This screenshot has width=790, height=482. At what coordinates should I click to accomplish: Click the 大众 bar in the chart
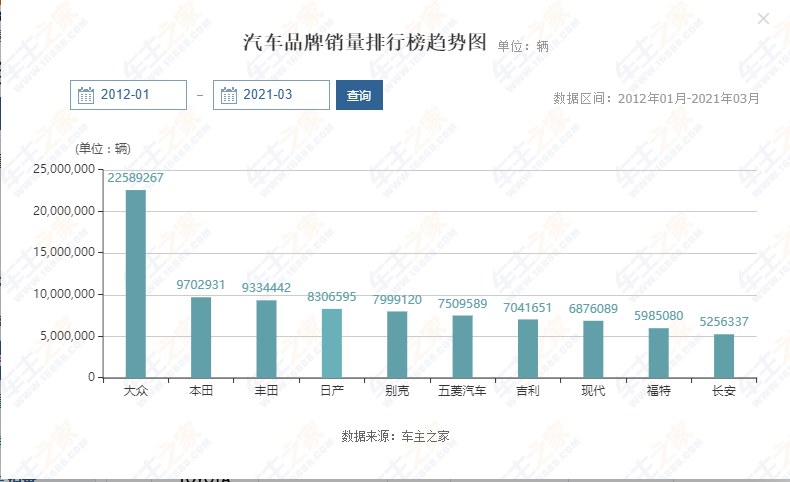(x=136, y=284)
